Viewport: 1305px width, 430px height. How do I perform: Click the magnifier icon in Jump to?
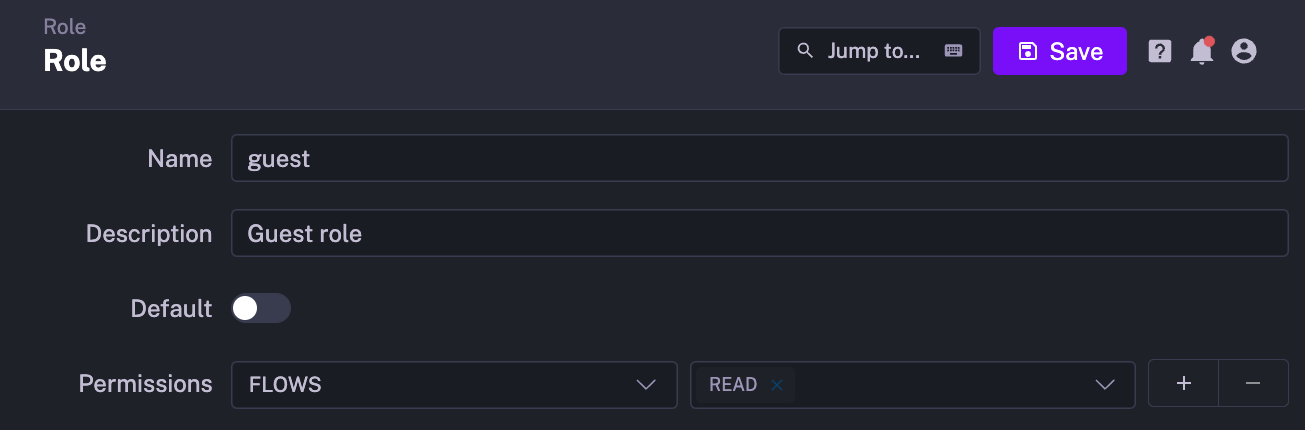coord(805,51)
